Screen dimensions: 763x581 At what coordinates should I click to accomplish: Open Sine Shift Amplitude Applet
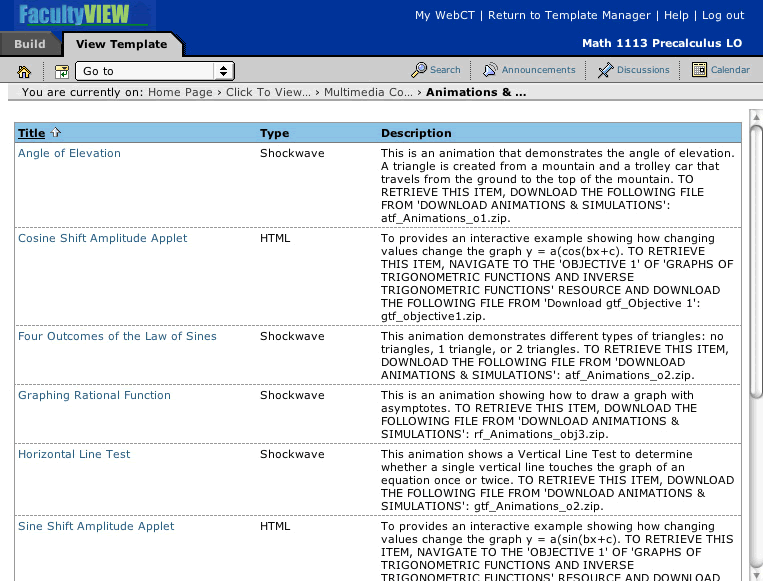click(96, 526)
